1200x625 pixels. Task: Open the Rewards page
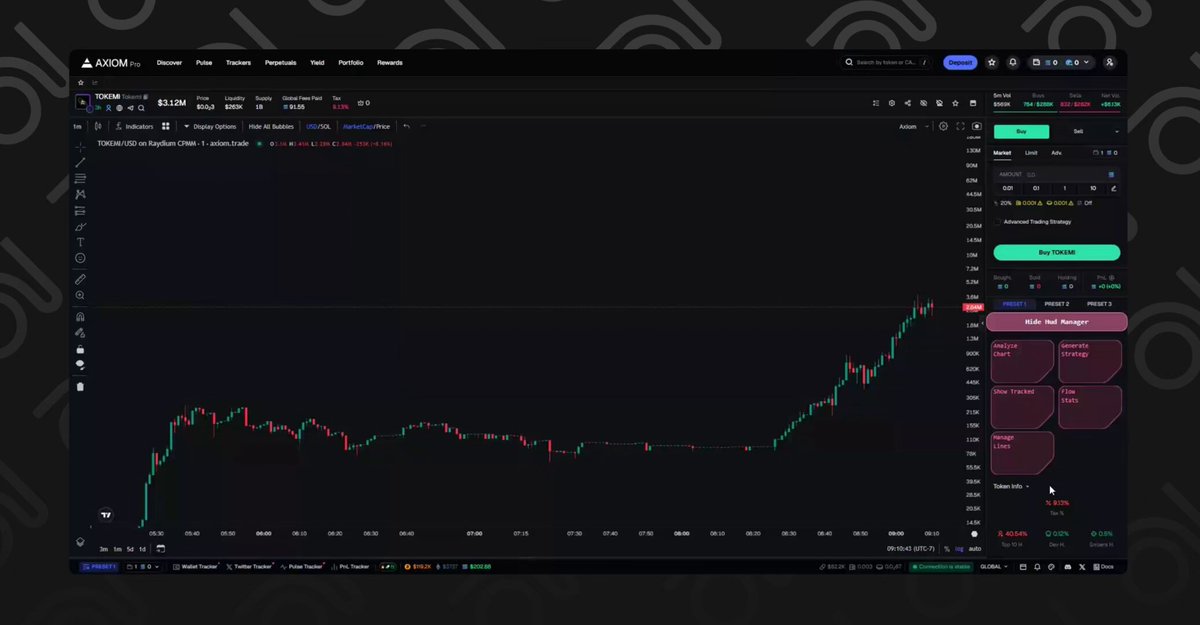coord(390,62)
